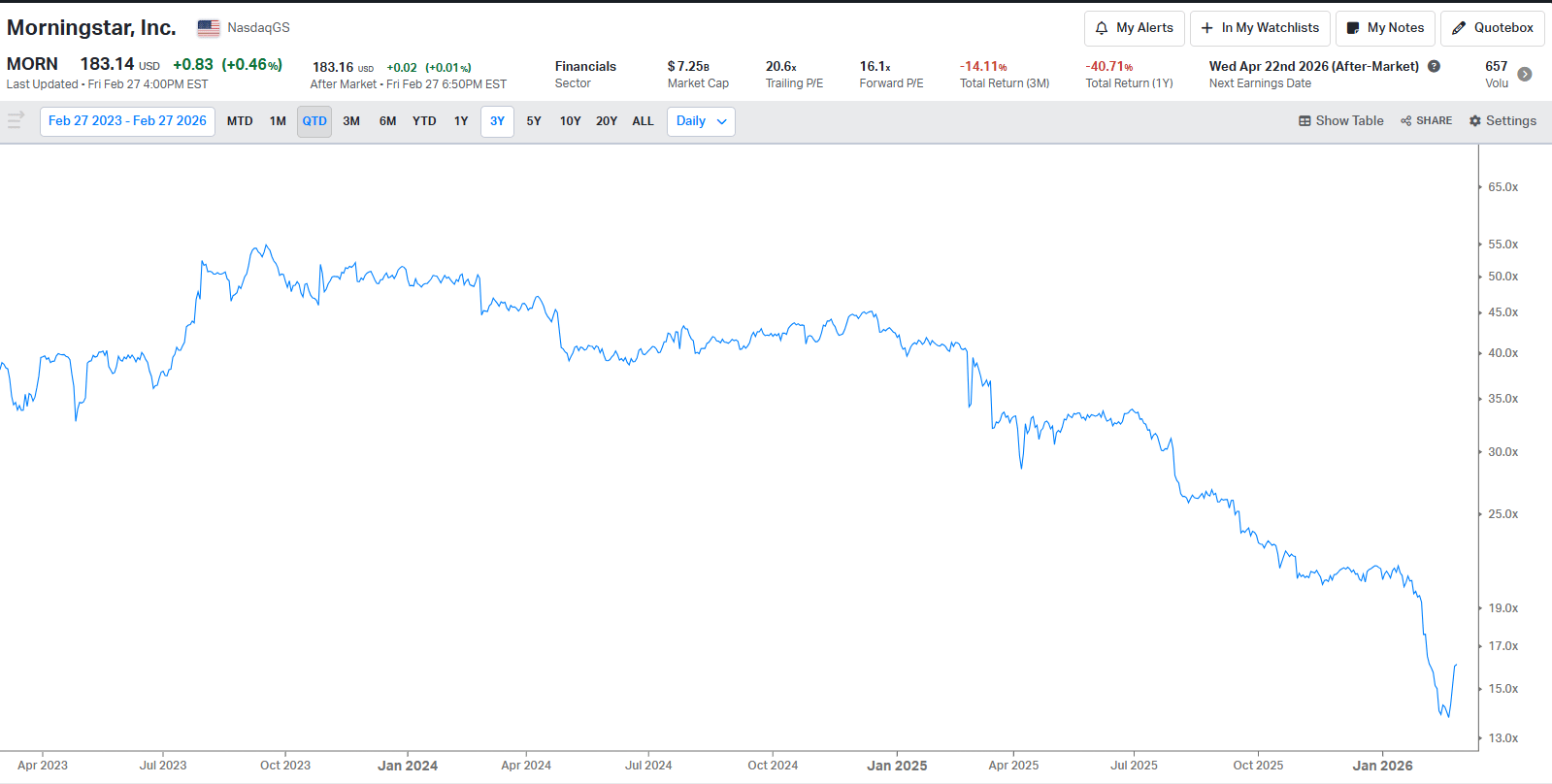Click the Morningstar, Inc. company name
The width and height of the screenshot is (1552, 784).
tap(91, 28)
